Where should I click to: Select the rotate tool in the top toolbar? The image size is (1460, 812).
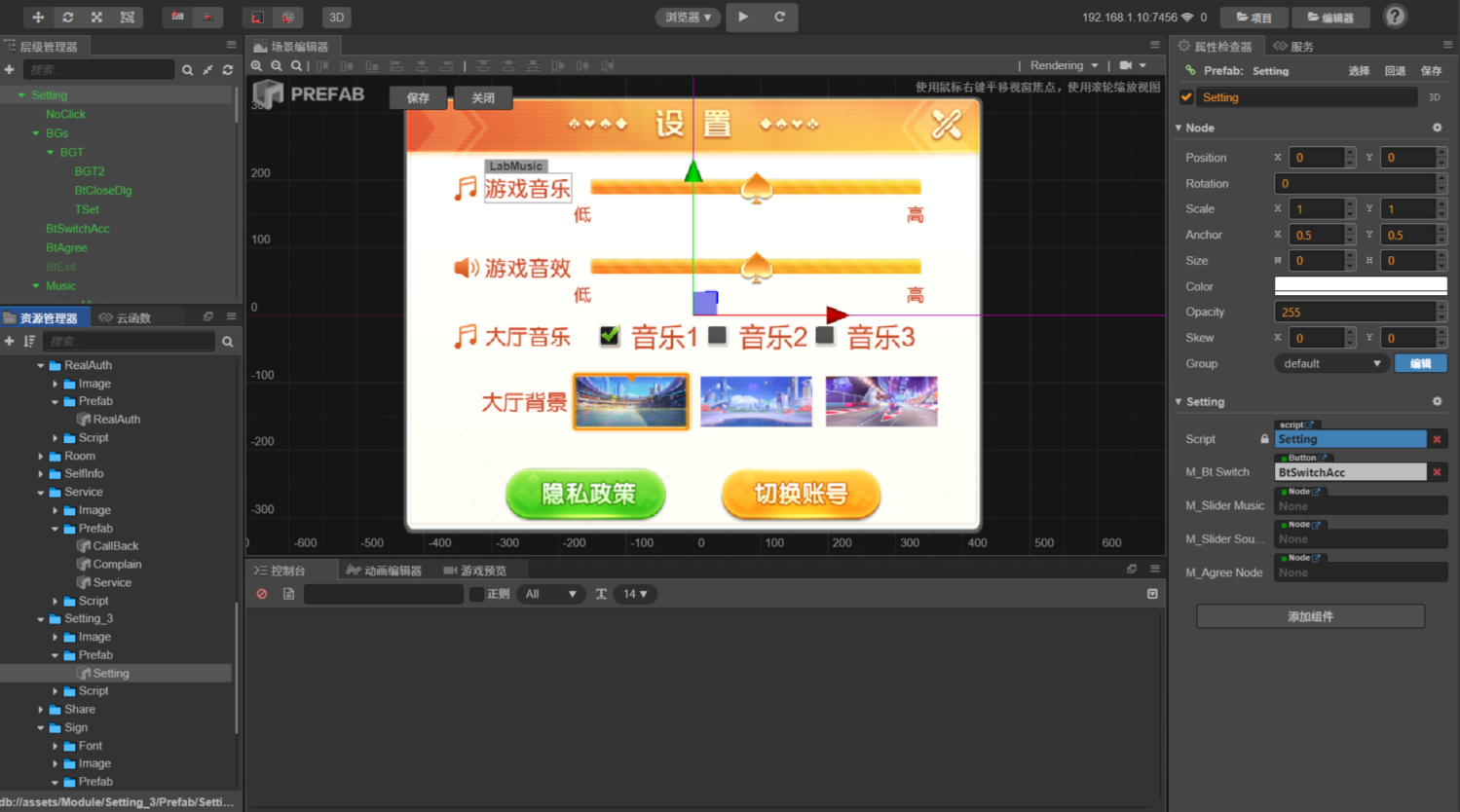(67, 18)
